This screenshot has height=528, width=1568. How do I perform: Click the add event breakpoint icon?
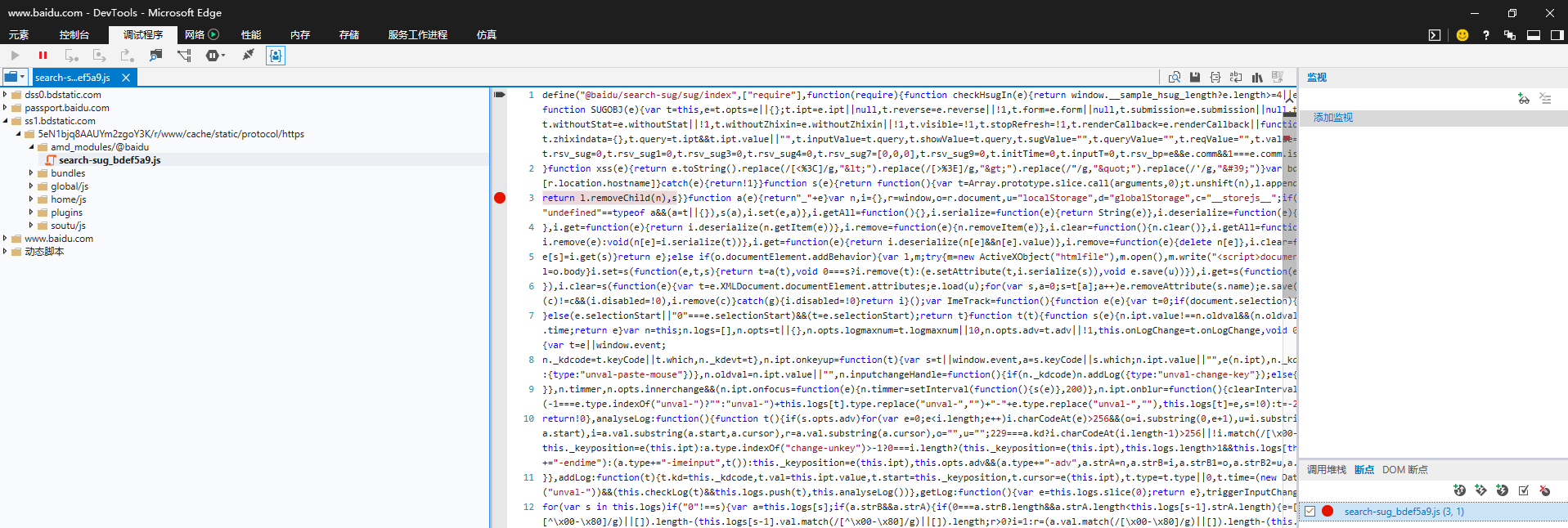click(x=1502, y=490)
